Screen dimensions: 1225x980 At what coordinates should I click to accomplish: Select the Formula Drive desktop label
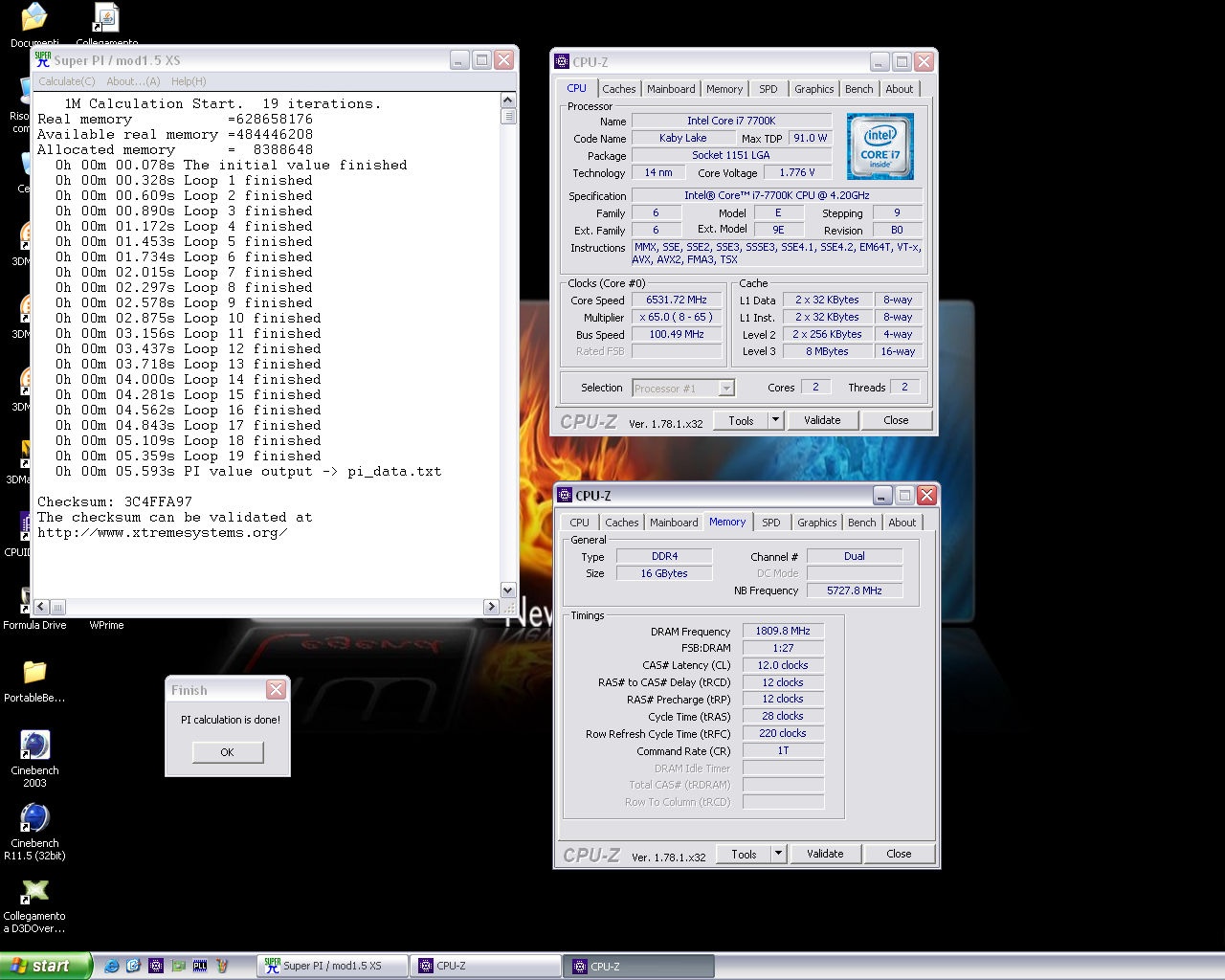point(34,625)
